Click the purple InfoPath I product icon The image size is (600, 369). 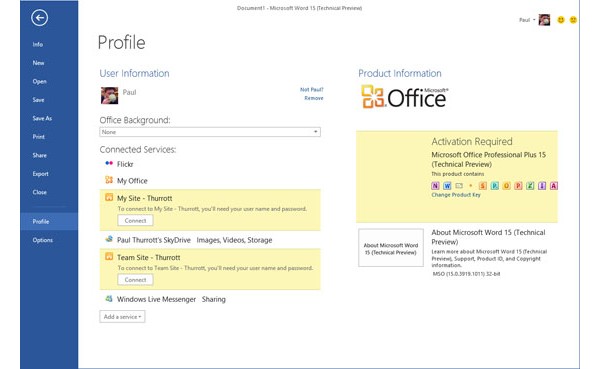tap(542, 186)
